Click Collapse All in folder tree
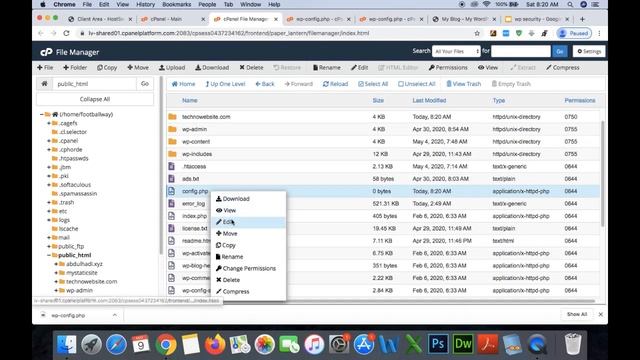640x360 pixels. click(95, 99)
